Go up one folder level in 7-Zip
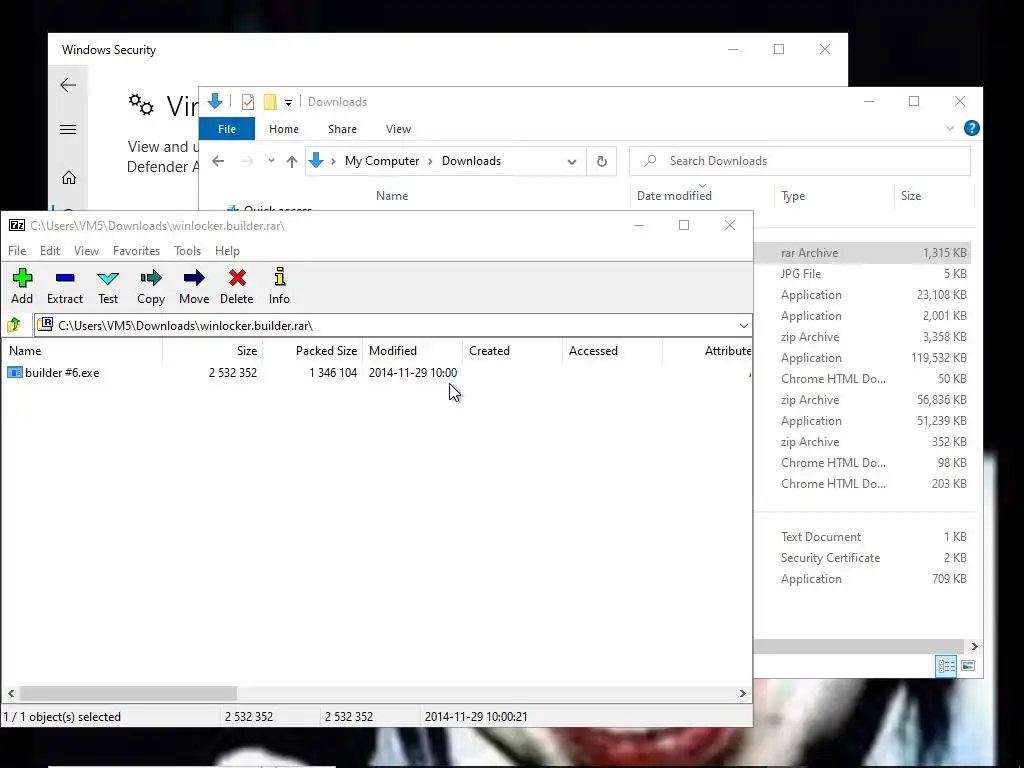This screenshot has width=1024, height=768. [14, 325]
